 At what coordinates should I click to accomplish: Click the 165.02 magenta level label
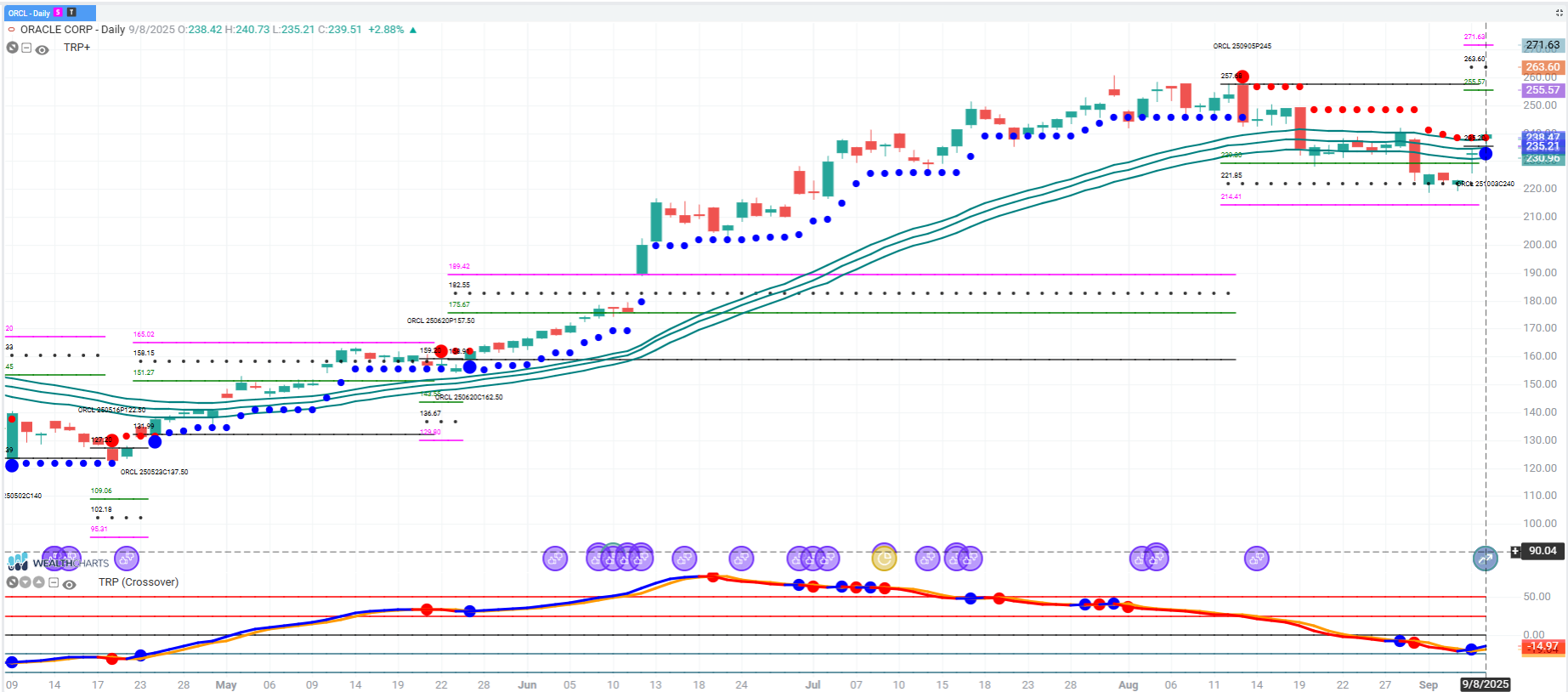point(144,334)
